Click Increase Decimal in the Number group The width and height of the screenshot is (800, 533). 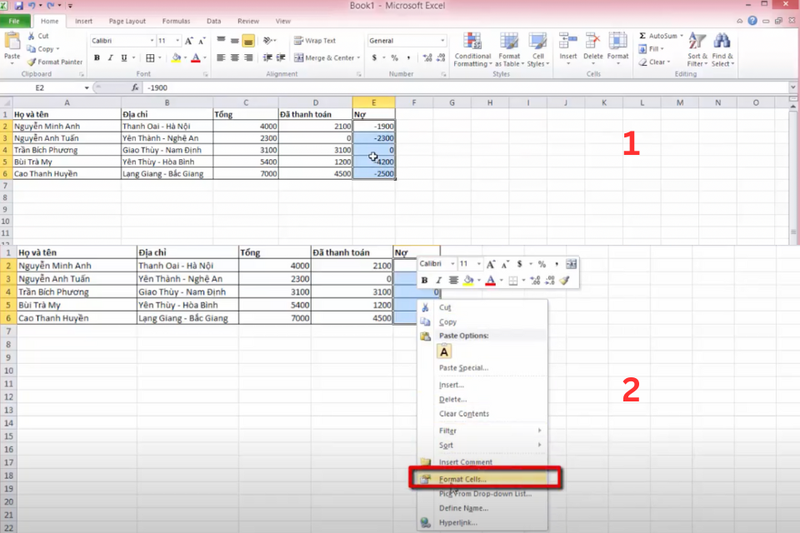point(428,58)
